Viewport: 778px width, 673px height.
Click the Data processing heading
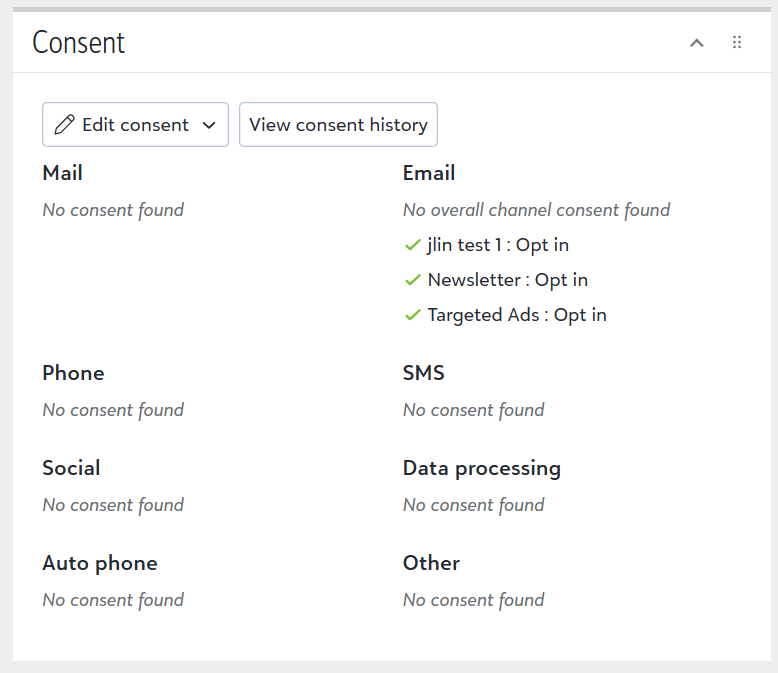pyautogui.click(x=481, y=468)
